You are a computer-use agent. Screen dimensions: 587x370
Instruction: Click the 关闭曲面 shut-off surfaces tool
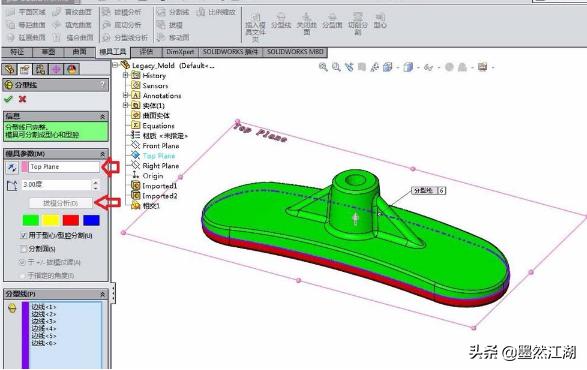click(307, 24)
